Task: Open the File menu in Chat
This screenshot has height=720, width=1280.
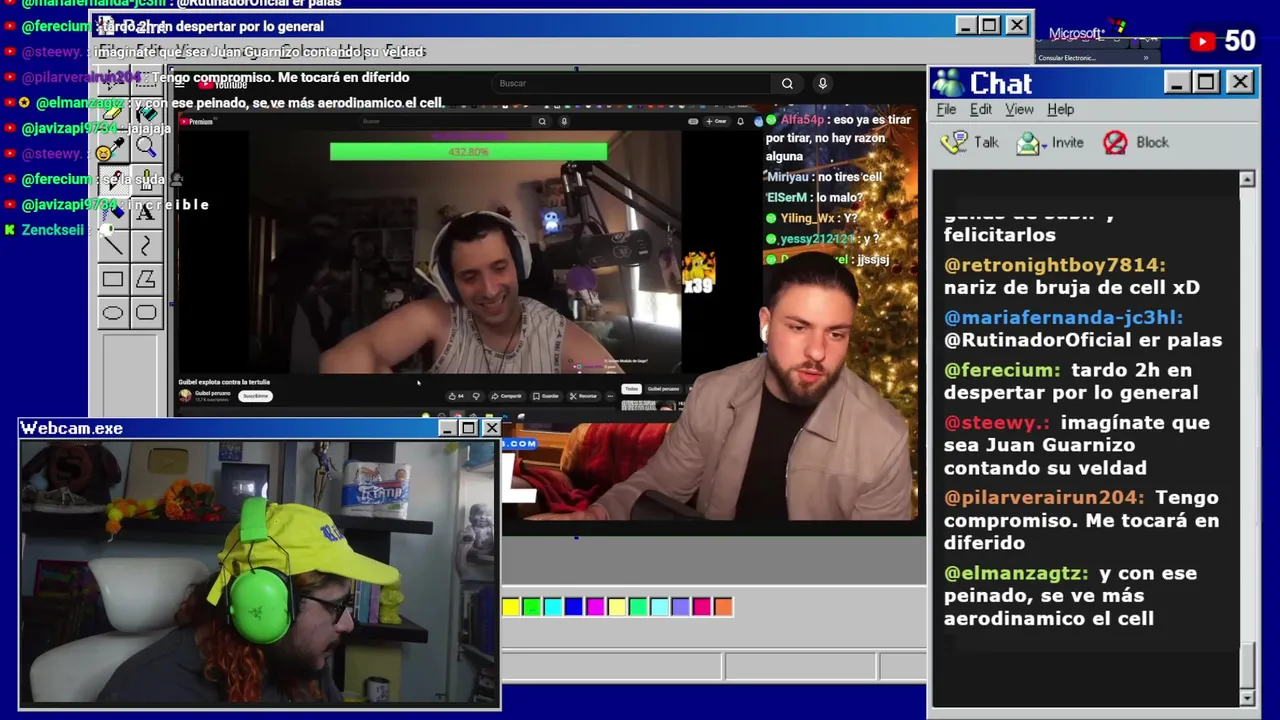Action: 946,109
